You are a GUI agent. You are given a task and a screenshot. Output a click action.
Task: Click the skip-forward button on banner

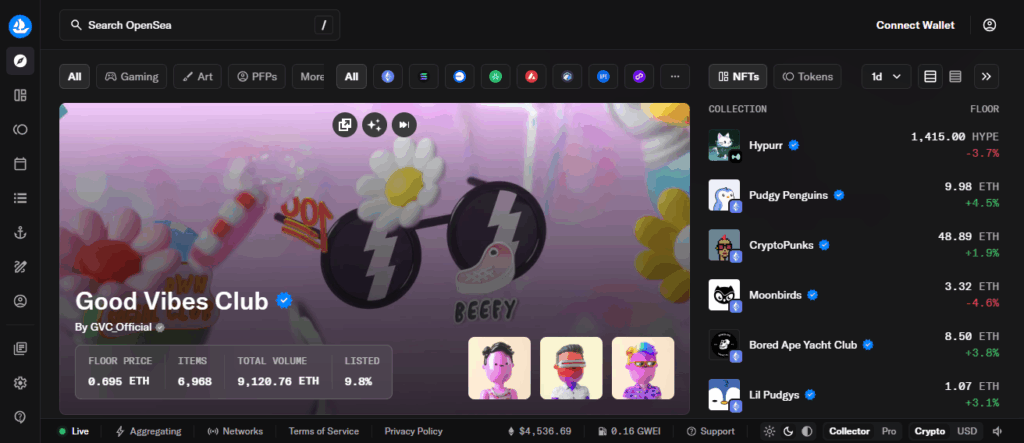click(x=404, y=124)
